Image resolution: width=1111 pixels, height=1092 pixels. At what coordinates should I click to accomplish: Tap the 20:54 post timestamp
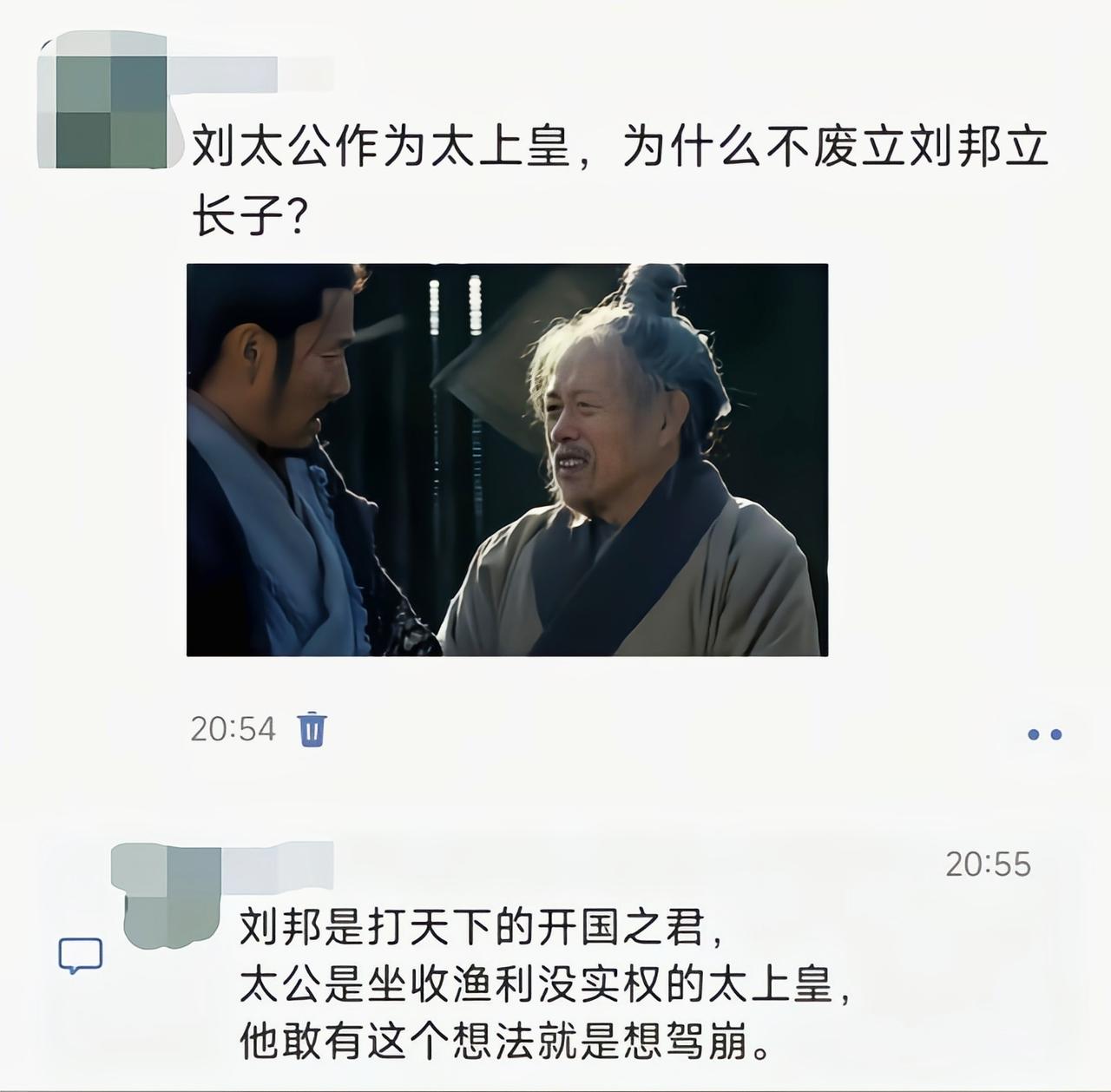(233, 729)
